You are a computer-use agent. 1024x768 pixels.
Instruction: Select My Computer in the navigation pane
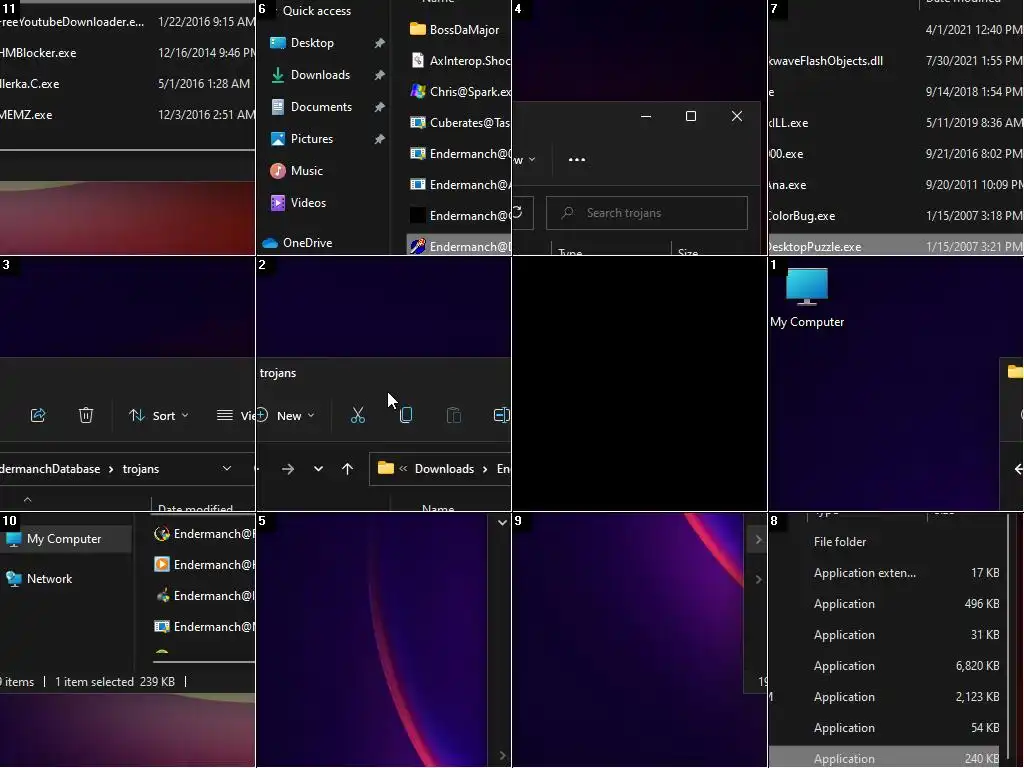(x=64, y=539)
